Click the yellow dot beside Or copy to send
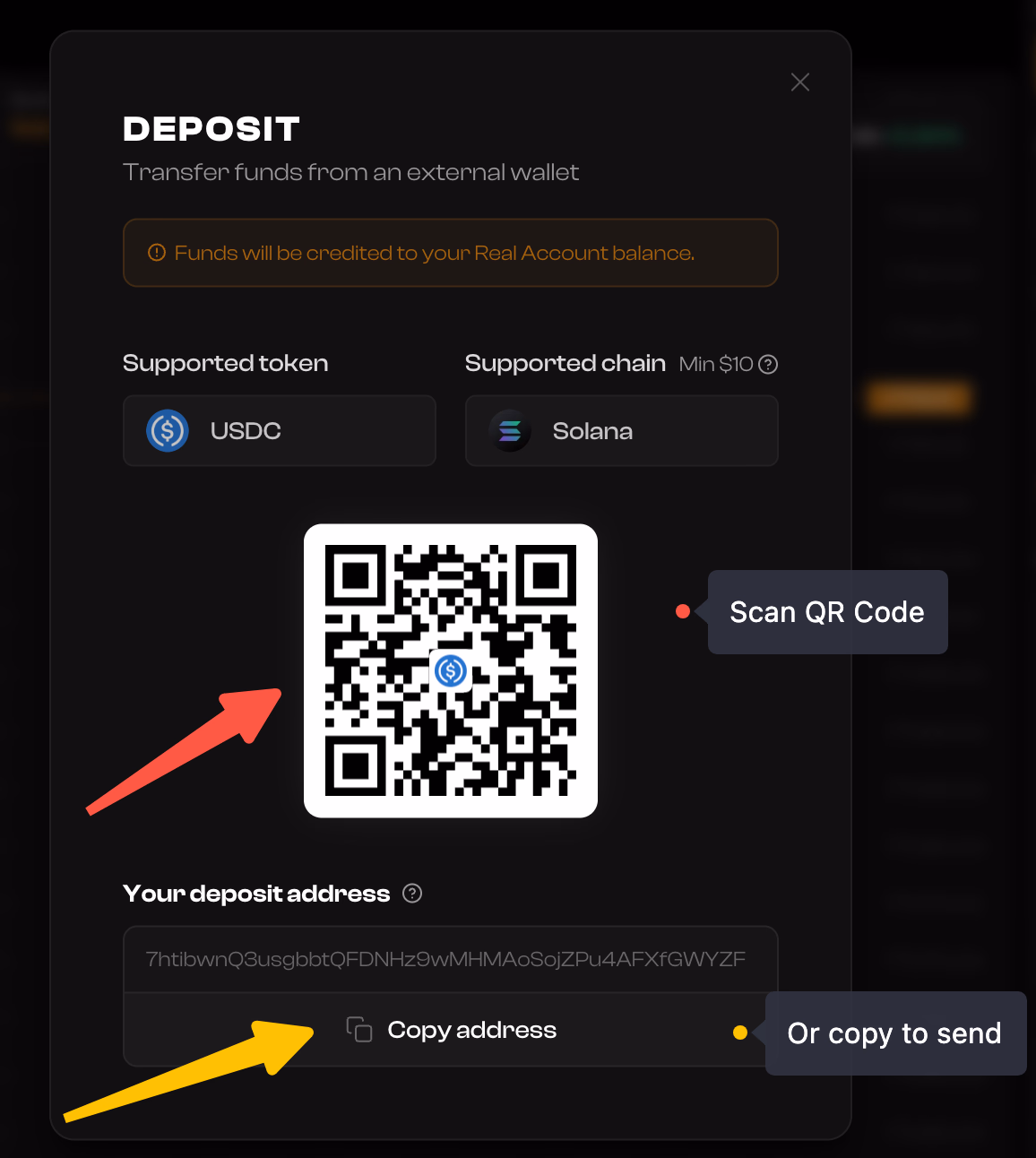 [x=740, y=1033]
